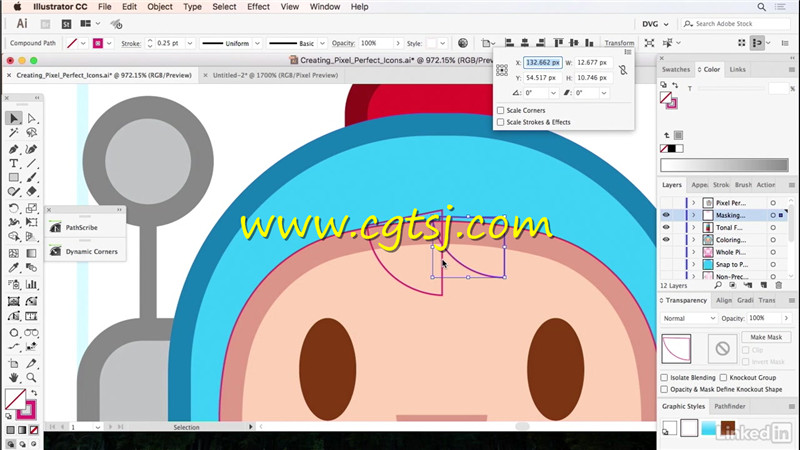Viewport: 800px width, 450px height.
Task: Click the Opacity label in control bar
Action: pyautogui.click(x=343, y=43)
